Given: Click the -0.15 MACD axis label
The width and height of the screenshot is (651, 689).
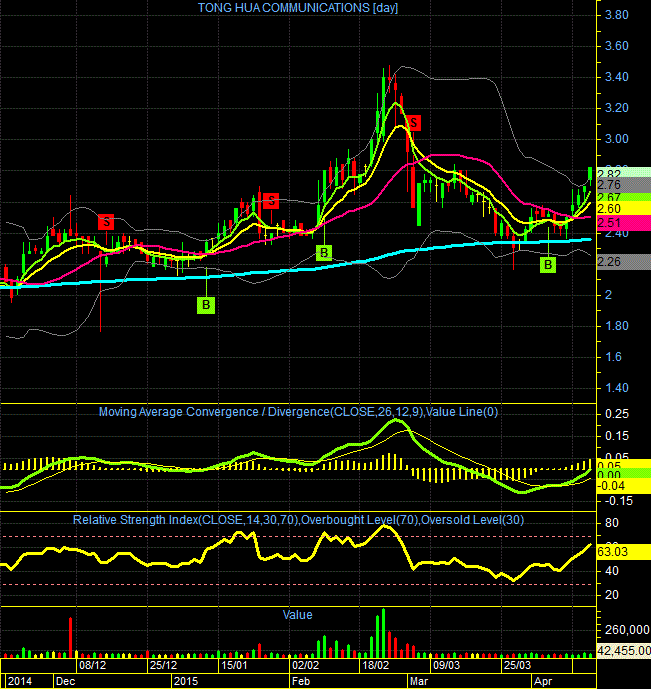Looking at the screenshot, I should (x=618, y=501).
